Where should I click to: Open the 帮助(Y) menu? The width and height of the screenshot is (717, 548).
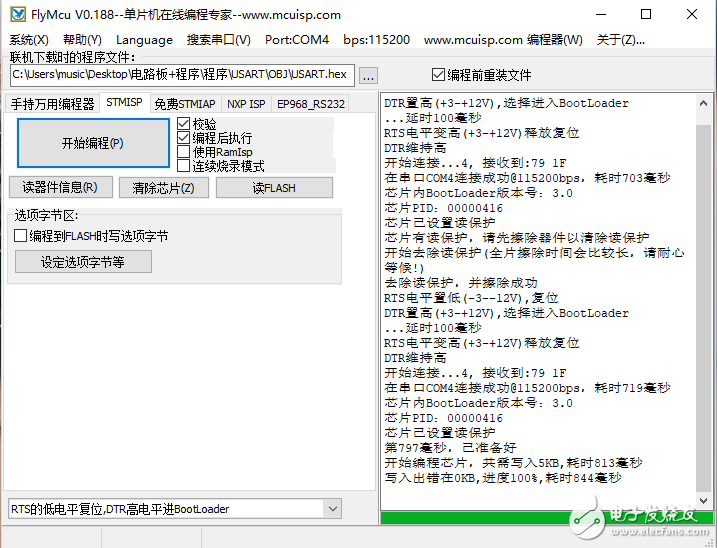82,40
